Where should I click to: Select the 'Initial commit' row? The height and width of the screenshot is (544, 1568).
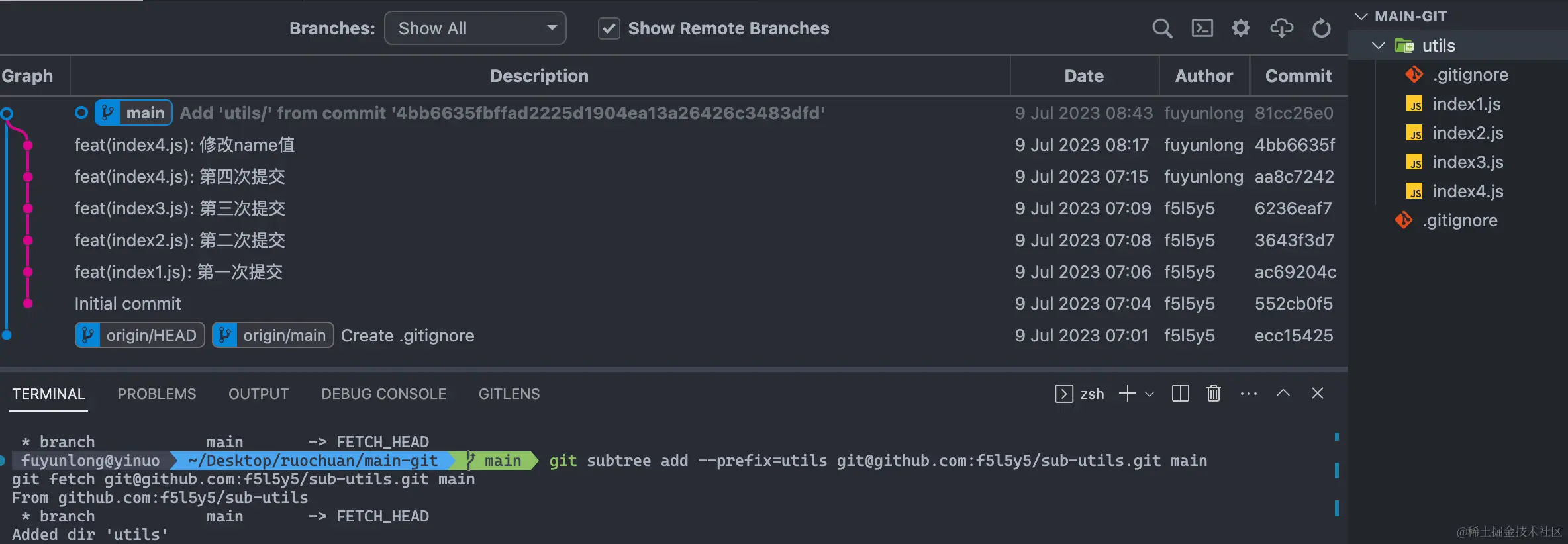[674, 304]
